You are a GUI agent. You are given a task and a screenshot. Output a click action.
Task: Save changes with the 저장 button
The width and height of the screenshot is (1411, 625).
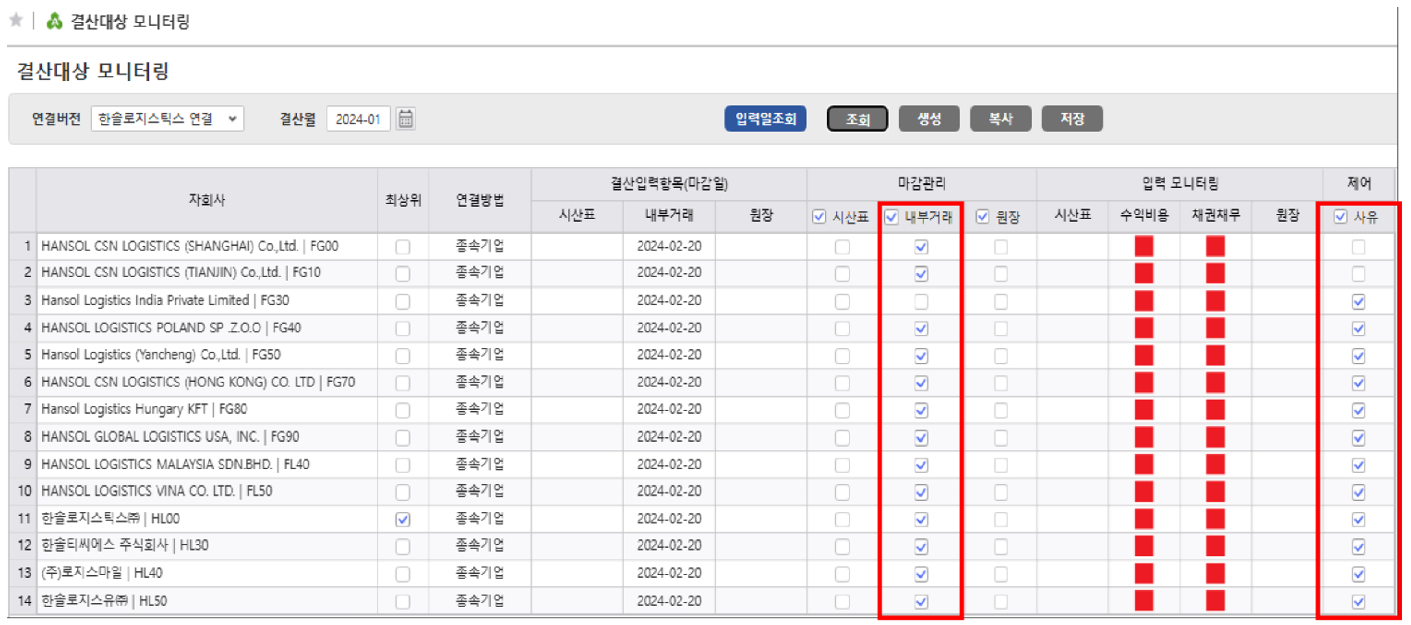pyautogui.click(x=1072, y=117)
